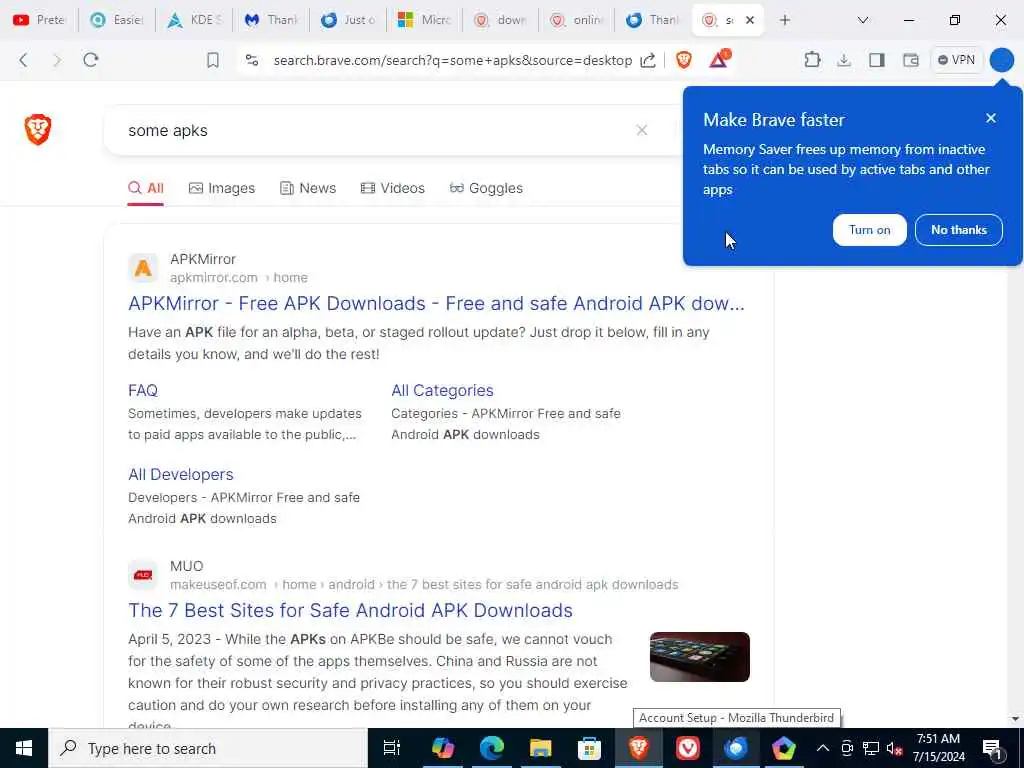Screen dimensions: 1024x768
Task: Open The 7 Best Sites article link
Action: click(x=351, y=611)
